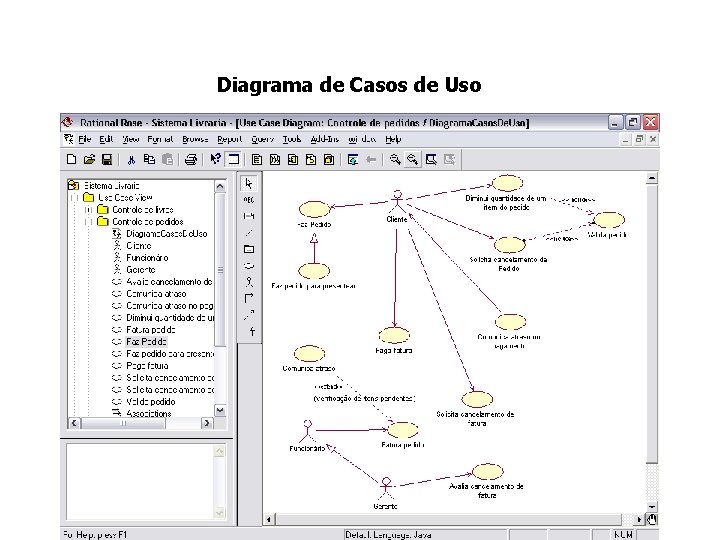Select the Use Case oval tool
This screenshot has width=720, height=540.
(x=249, y=265)
